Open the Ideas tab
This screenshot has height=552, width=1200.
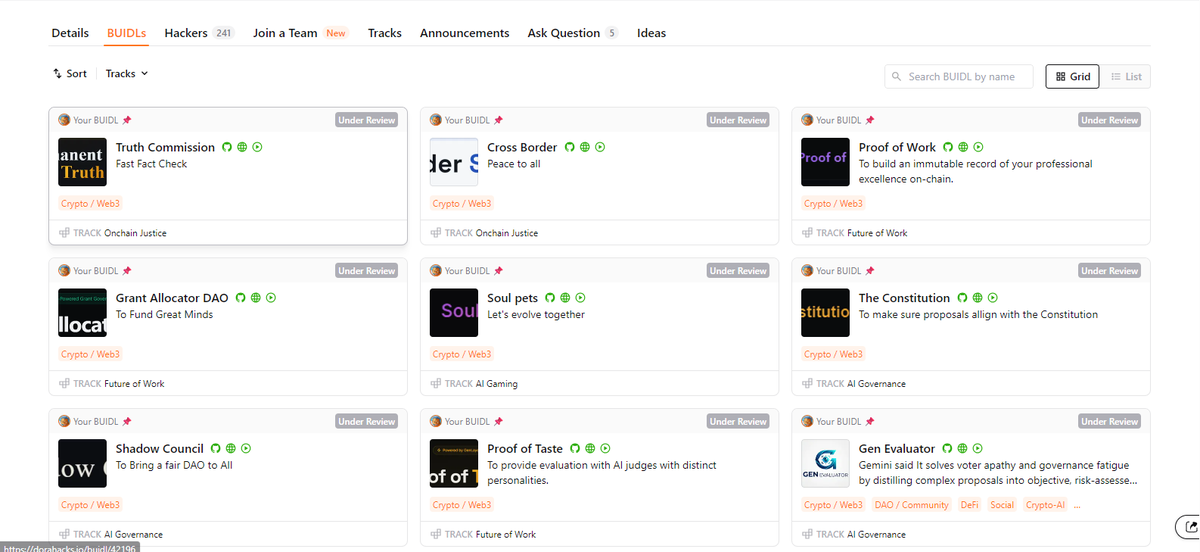pyautogui.click(x=651, y=33)
